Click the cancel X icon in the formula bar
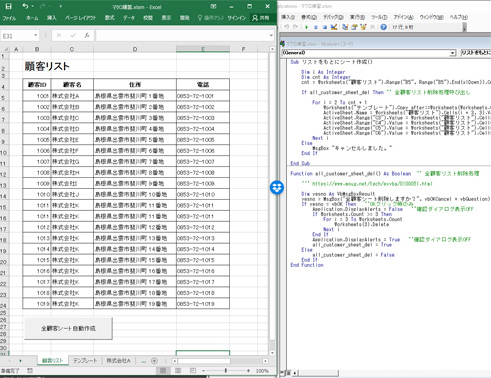This screenshot has height=378, width=491. coord(59,35)
